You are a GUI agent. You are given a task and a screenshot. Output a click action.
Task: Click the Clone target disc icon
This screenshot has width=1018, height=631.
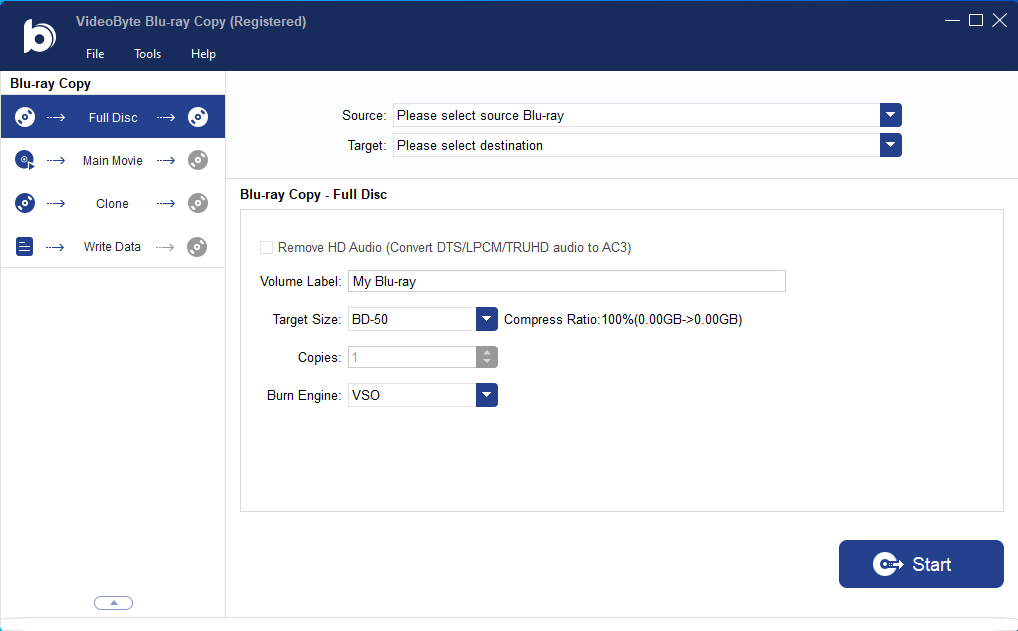pyautogui.click(x=198, y=203)
